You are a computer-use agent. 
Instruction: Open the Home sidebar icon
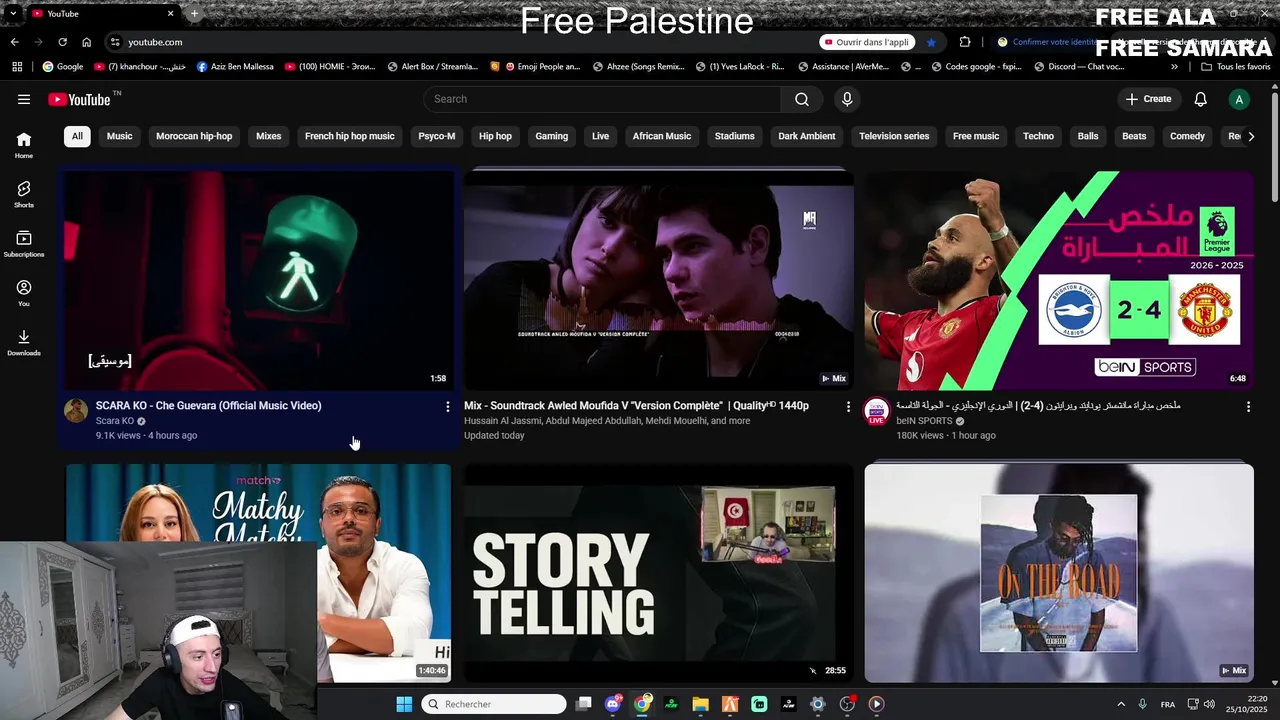24,145
